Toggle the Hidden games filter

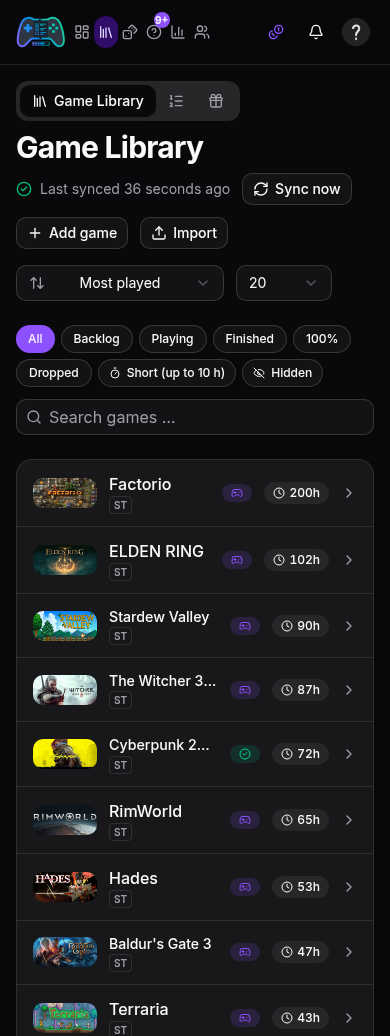click(x=282, y=373)
